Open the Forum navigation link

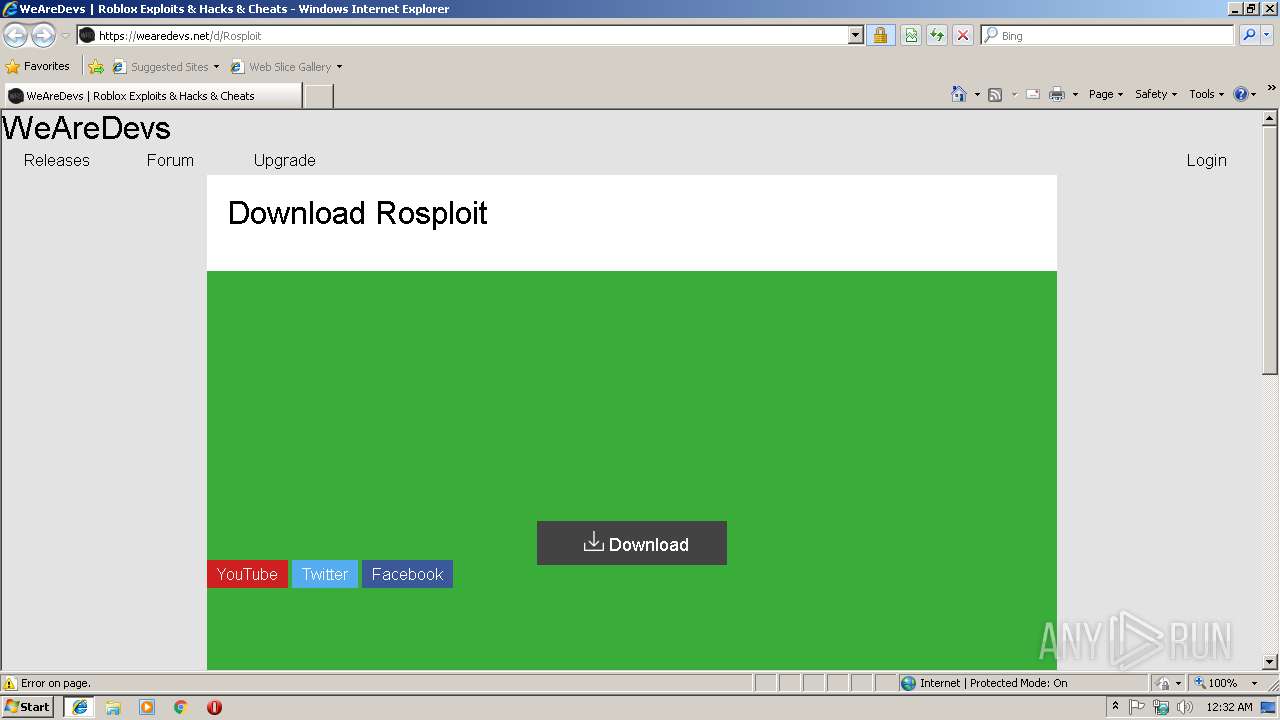tap(170, 160)
